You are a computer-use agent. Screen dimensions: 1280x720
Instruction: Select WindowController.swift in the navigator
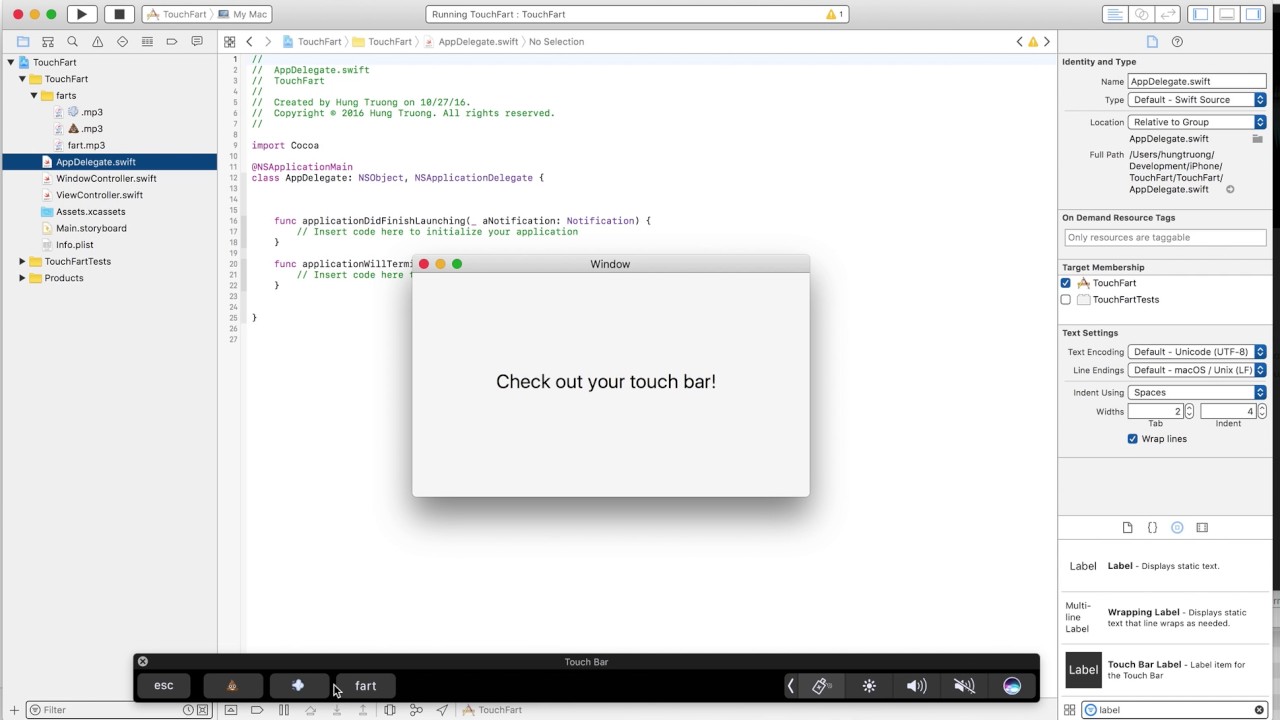tap(106, 179)
